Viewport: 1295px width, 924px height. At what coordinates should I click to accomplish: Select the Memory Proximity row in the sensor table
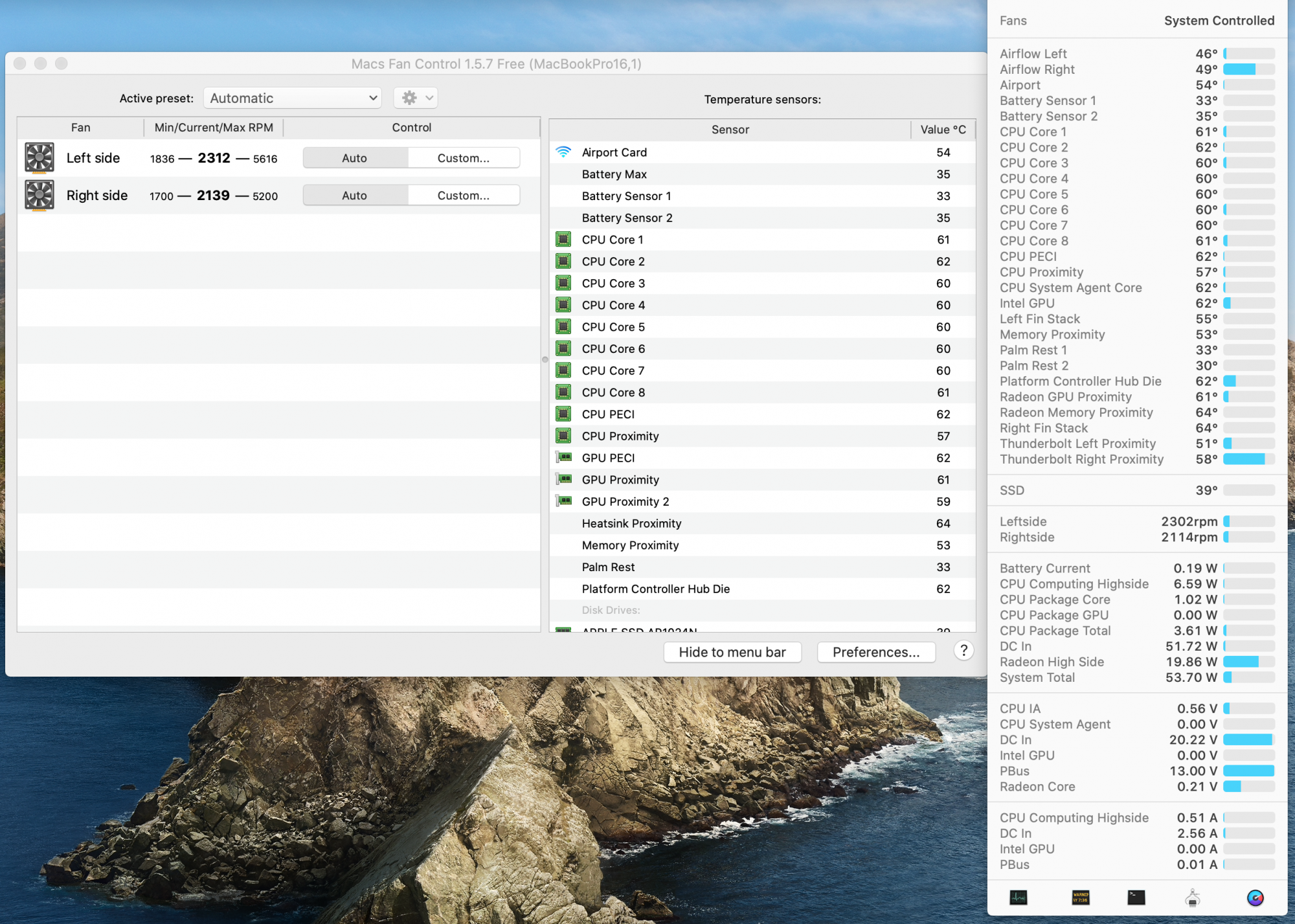[762, 545]
